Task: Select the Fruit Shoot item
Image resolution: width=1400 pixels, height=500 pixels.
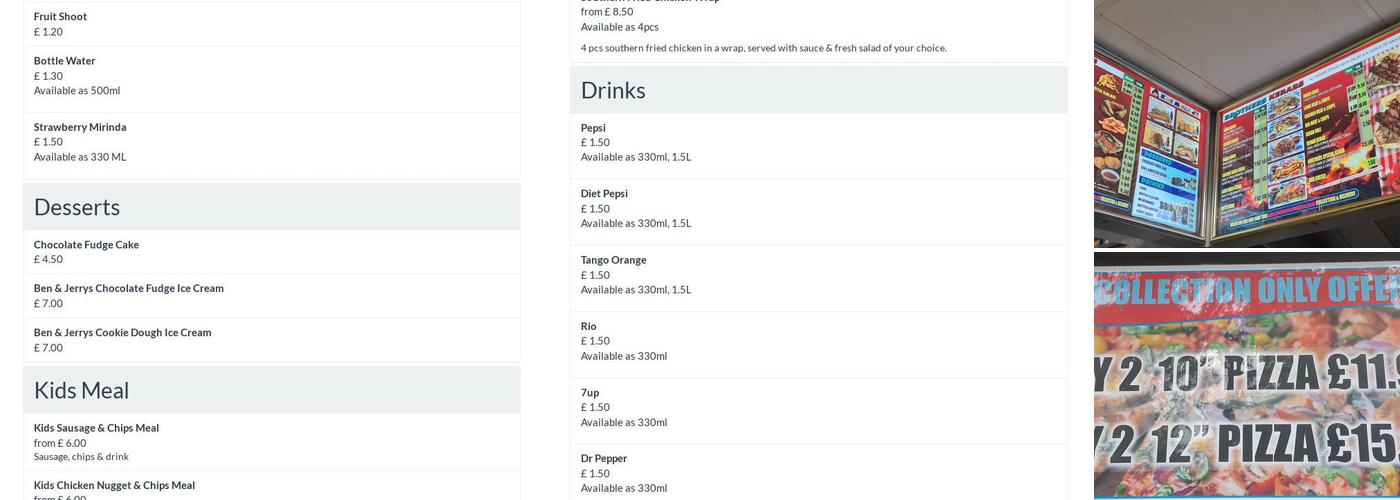Action: click(x=271, y=24)
